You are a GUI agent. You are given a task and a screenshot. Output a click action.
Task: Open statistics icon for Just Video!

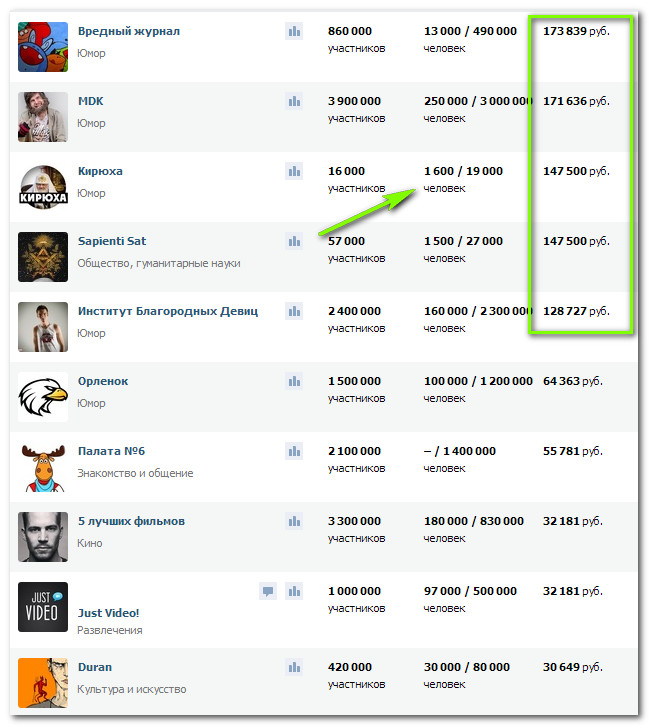point(294,591)
